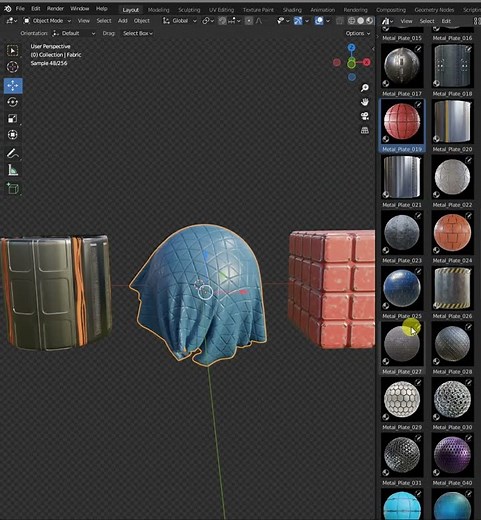Open the asset browser View menu
This screenshot has width=481, height=520.
click(406, 21)
